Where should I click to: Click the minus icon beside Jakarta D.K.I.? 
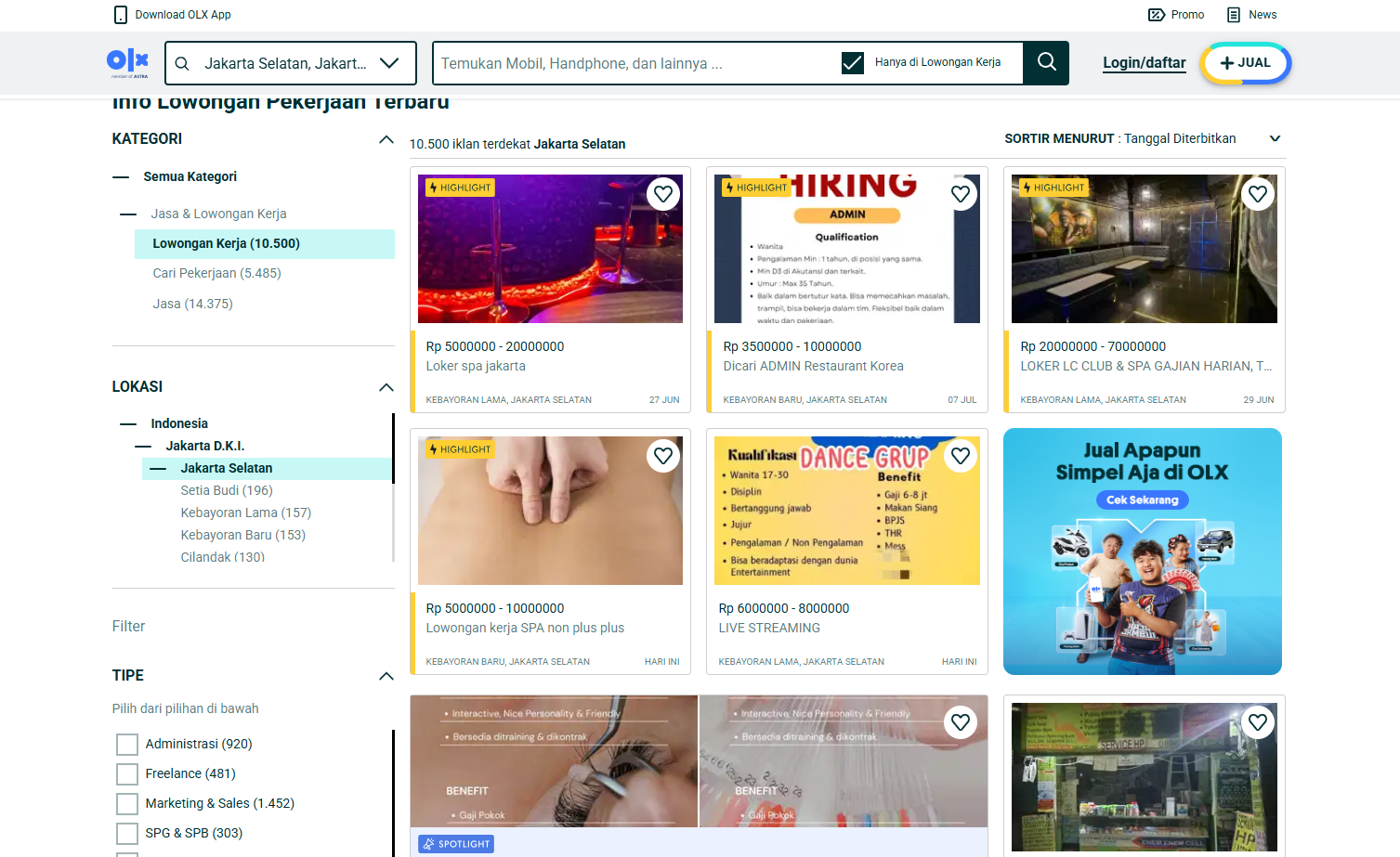(x=143, y=446)
